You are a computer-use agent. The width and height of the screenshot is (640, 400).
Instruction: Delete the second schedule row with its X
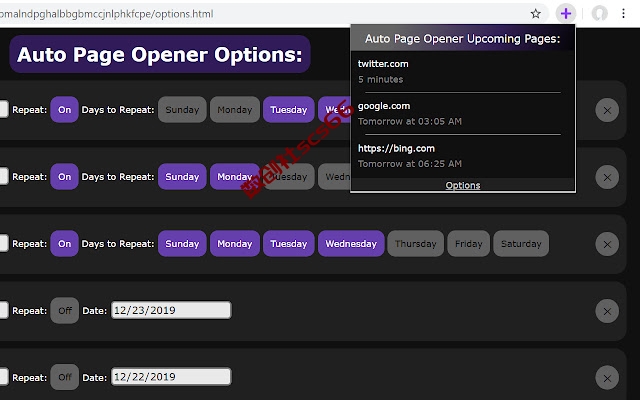[607, 177]
